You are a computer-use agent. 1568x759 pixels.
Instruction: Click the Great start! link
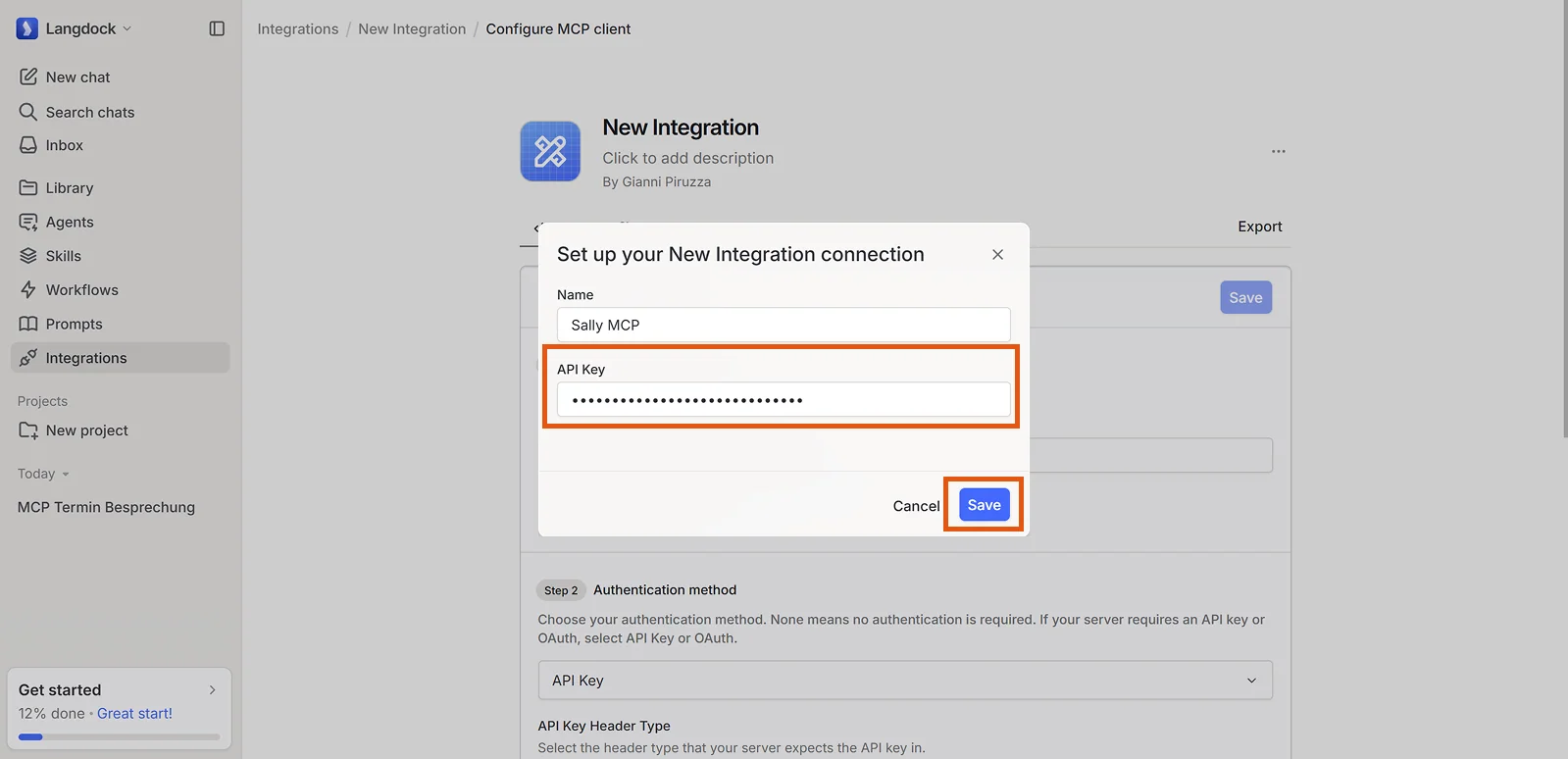click(134, 714)
